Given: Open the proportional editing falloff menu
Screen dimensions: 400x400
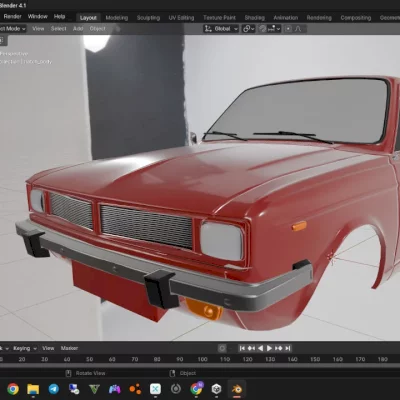Looking at the screenshot, I should point(298,29).
